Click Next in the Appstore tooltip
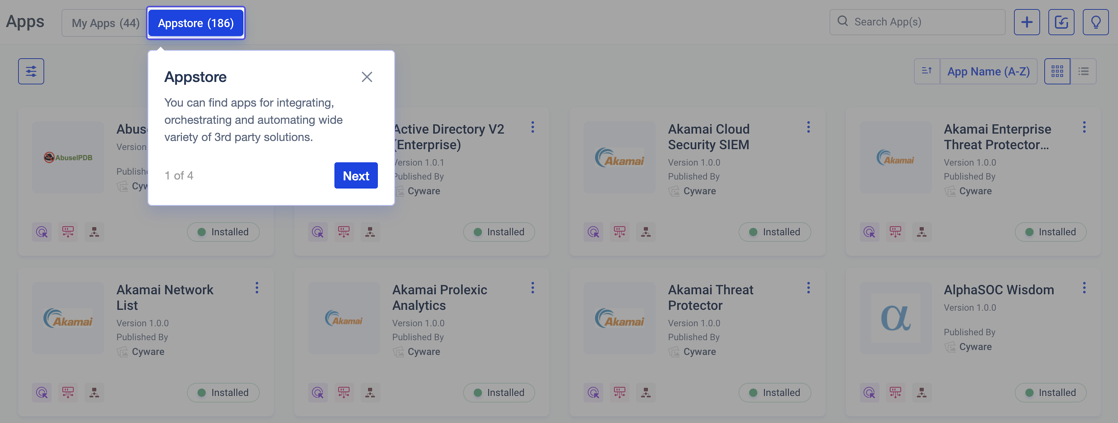1118x423 pixels. [356, 176]
